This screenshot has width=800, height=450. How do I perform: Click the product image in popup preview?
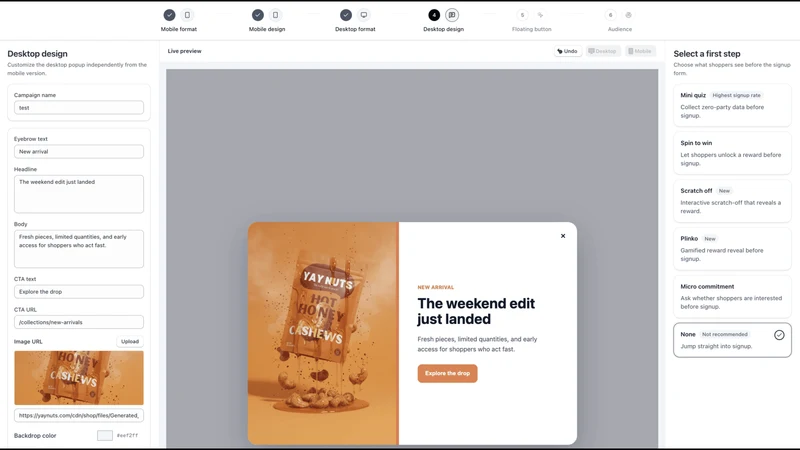click(x=323, y=333)
